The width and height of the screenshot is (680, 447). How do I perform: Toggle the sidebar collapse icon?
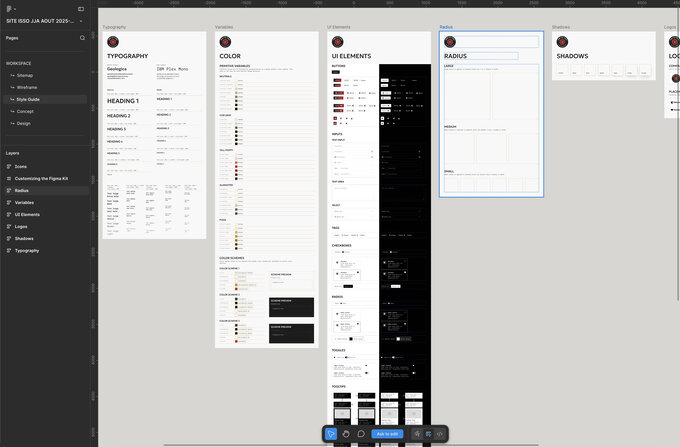pos(81,9)
